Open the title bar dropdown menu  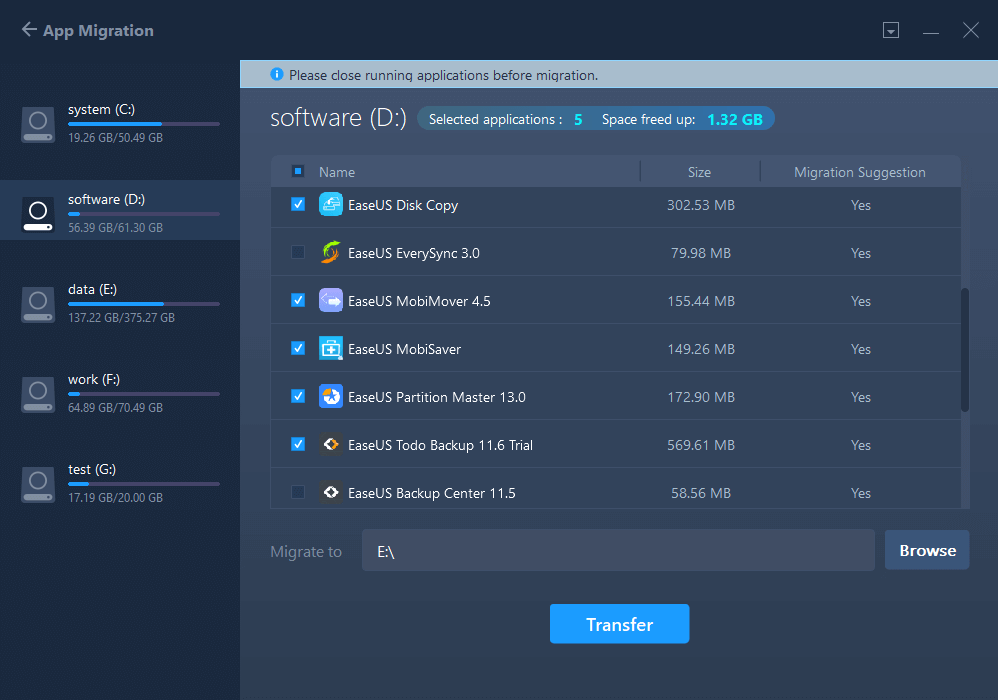coord(891,31)
